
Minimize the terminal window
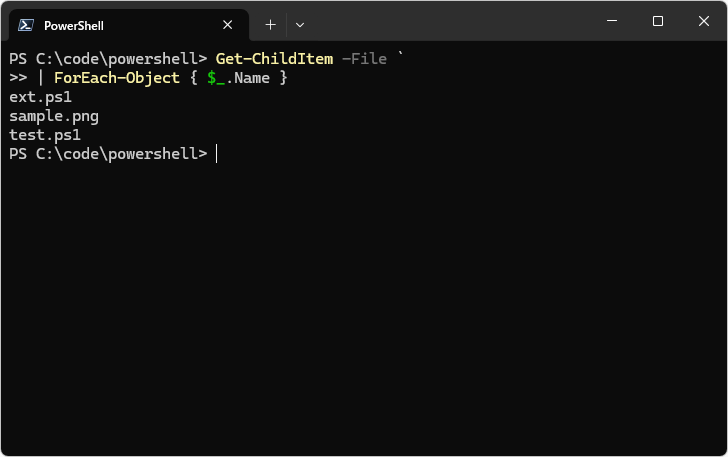[612, 21]
